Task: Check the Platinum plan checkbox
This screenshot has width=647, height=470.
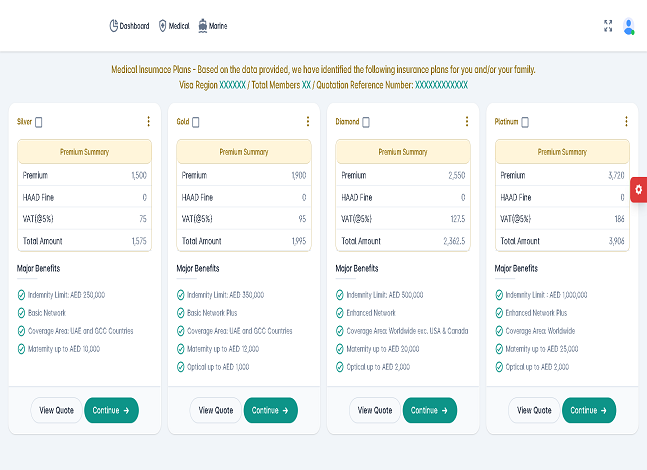Action: coord(525,122)
